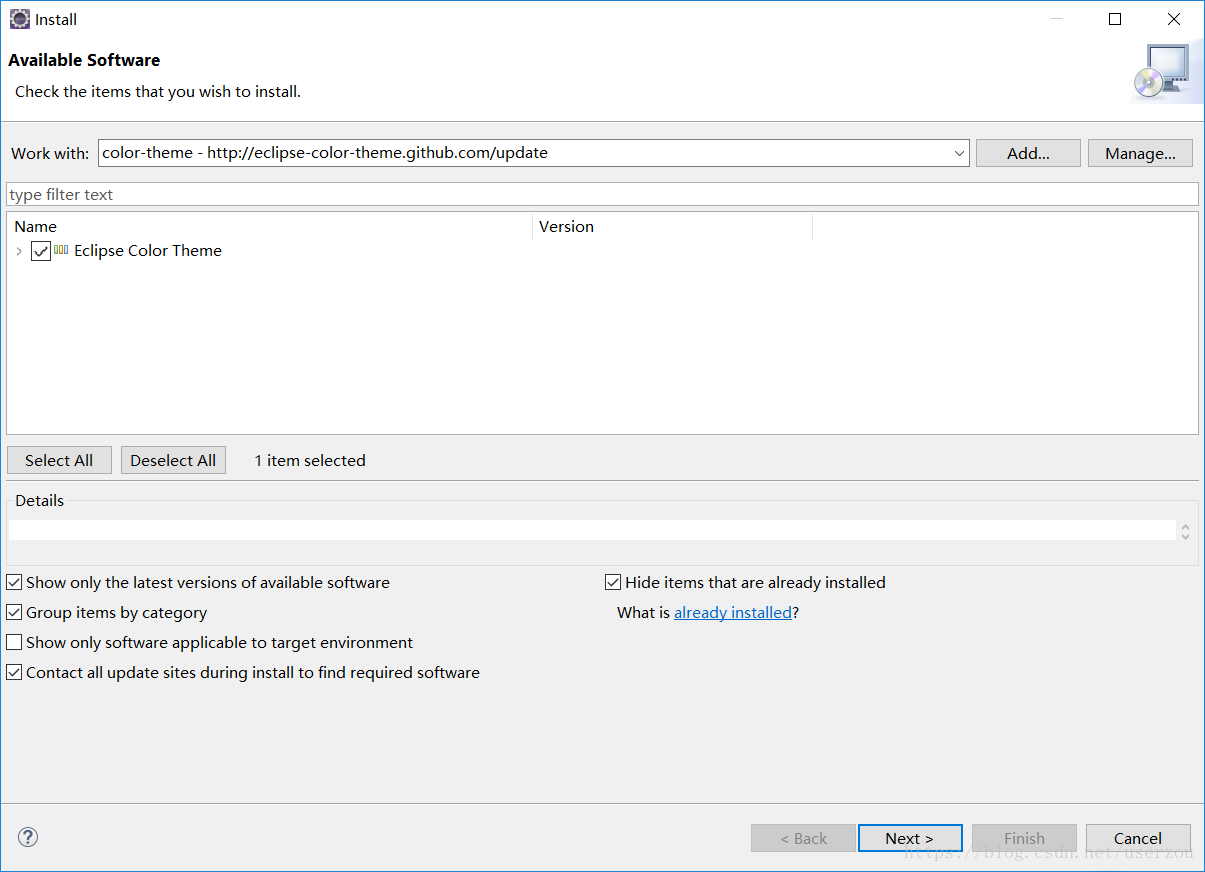The width and height of the screenshot is (1205, 872).
Task: Uncheck the Eclipse Color Theme checkbox
Action: point(41,251)
